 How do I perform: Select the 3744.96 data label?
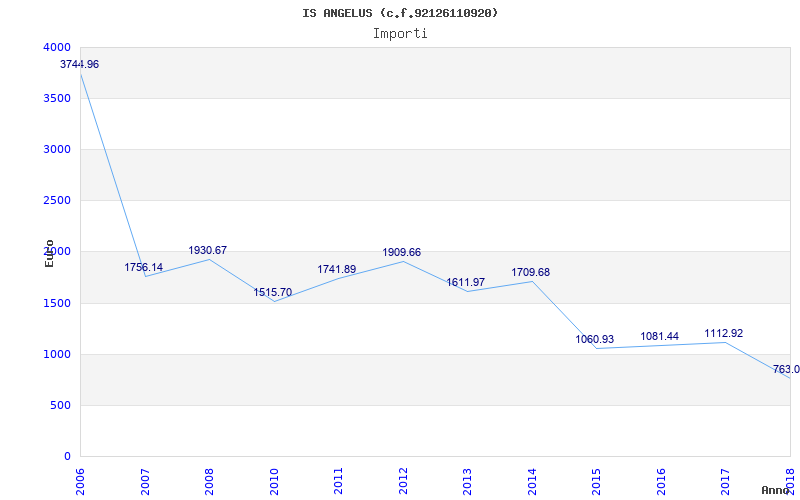coord(79,64)
